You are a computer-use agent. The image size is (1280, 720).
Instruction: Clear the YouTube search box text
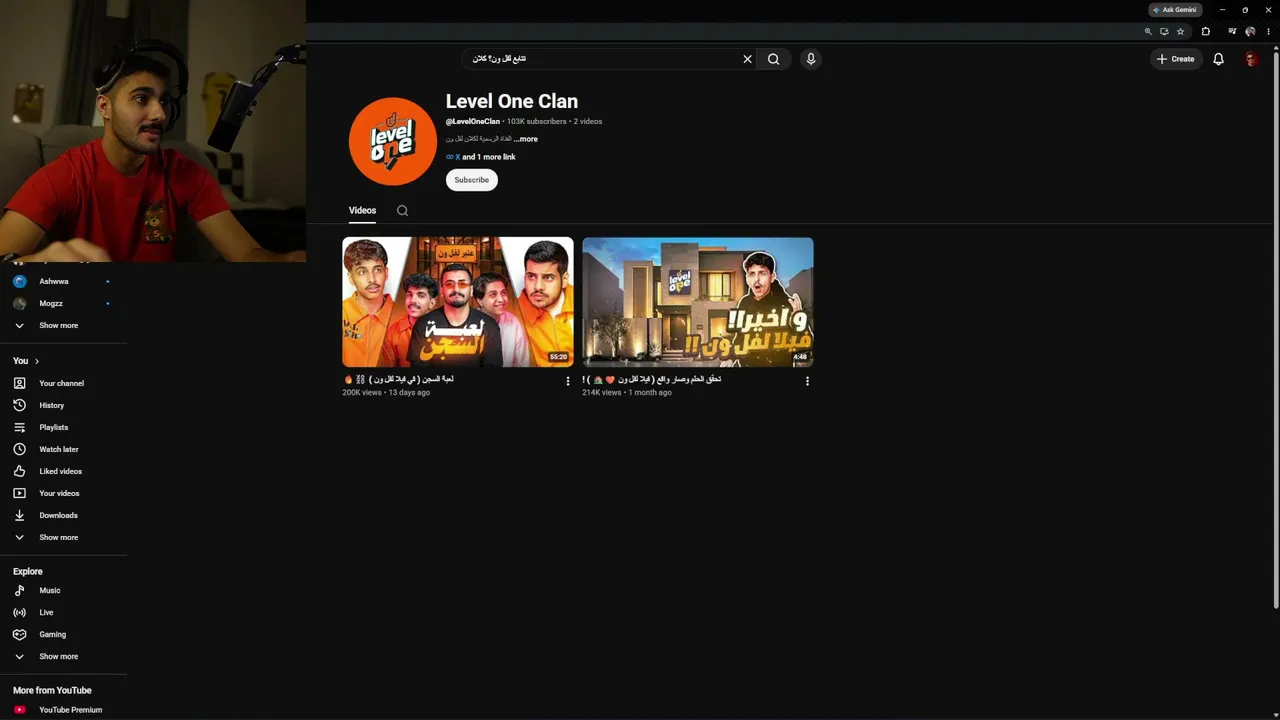(x=747, y=59)
